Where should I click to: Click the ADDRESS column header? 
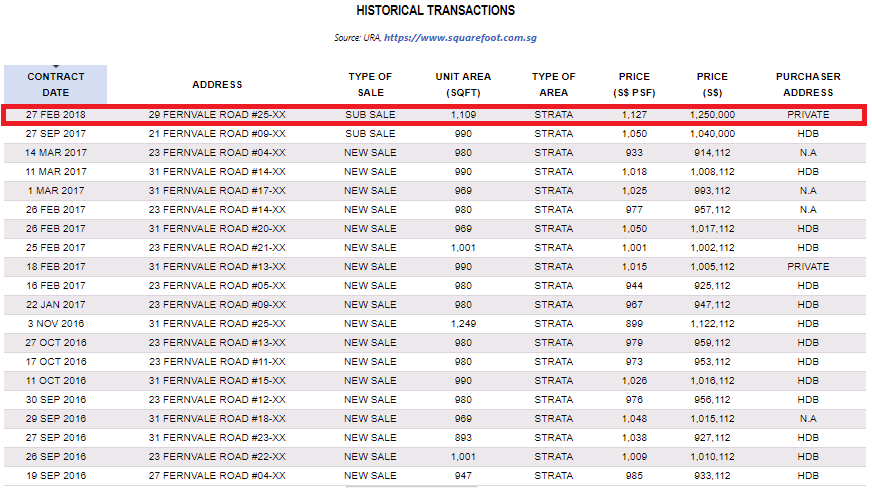217,84
